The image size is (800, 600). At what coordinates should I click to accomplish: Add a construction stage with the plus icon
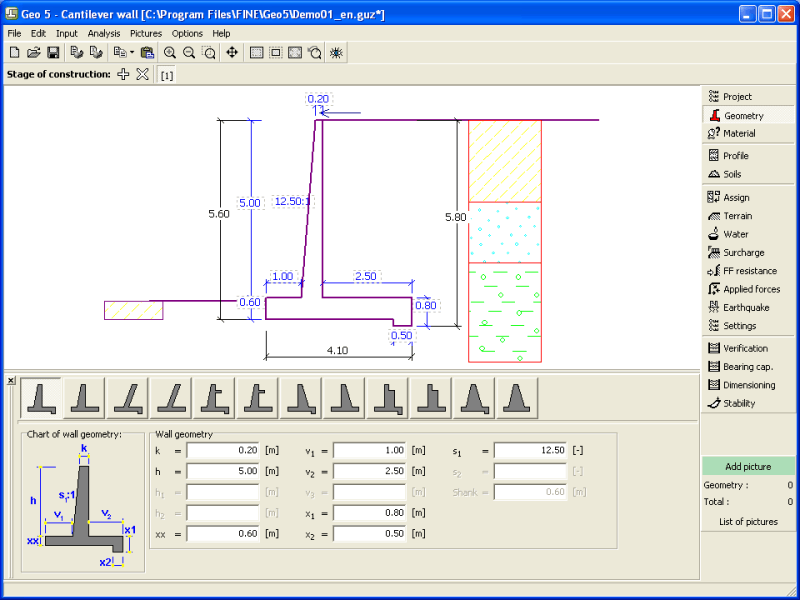[x=123, y=74]
